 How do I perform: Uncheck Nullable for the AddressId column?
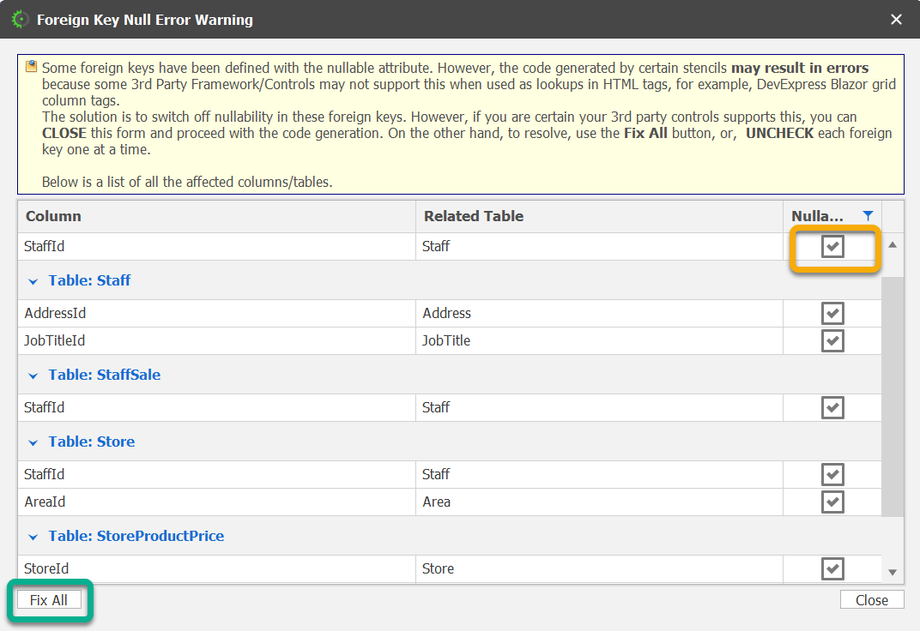click(x=832, y=314)
